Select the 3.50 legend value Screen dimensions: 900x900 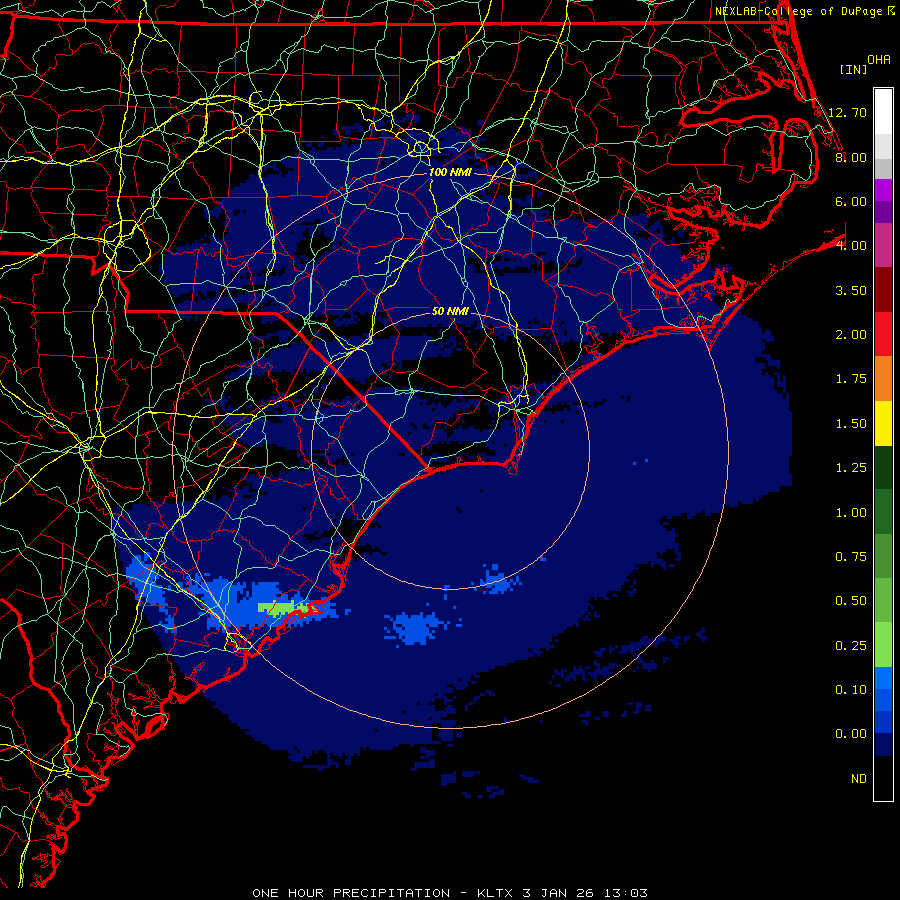(851, 290)
